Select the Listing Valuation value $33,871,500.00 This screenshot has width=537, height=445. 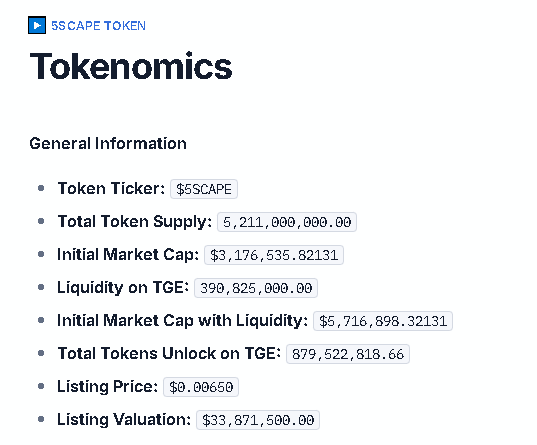pyautogui.click(x=258, y=420)
